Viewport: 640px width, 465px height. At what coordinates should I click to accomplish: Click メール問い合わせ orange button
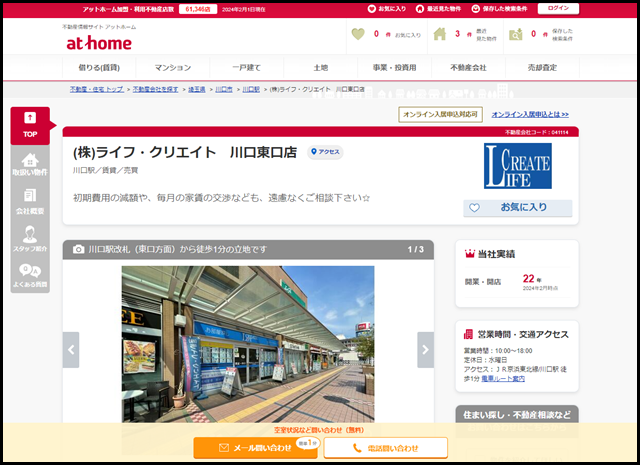point(256,448)
